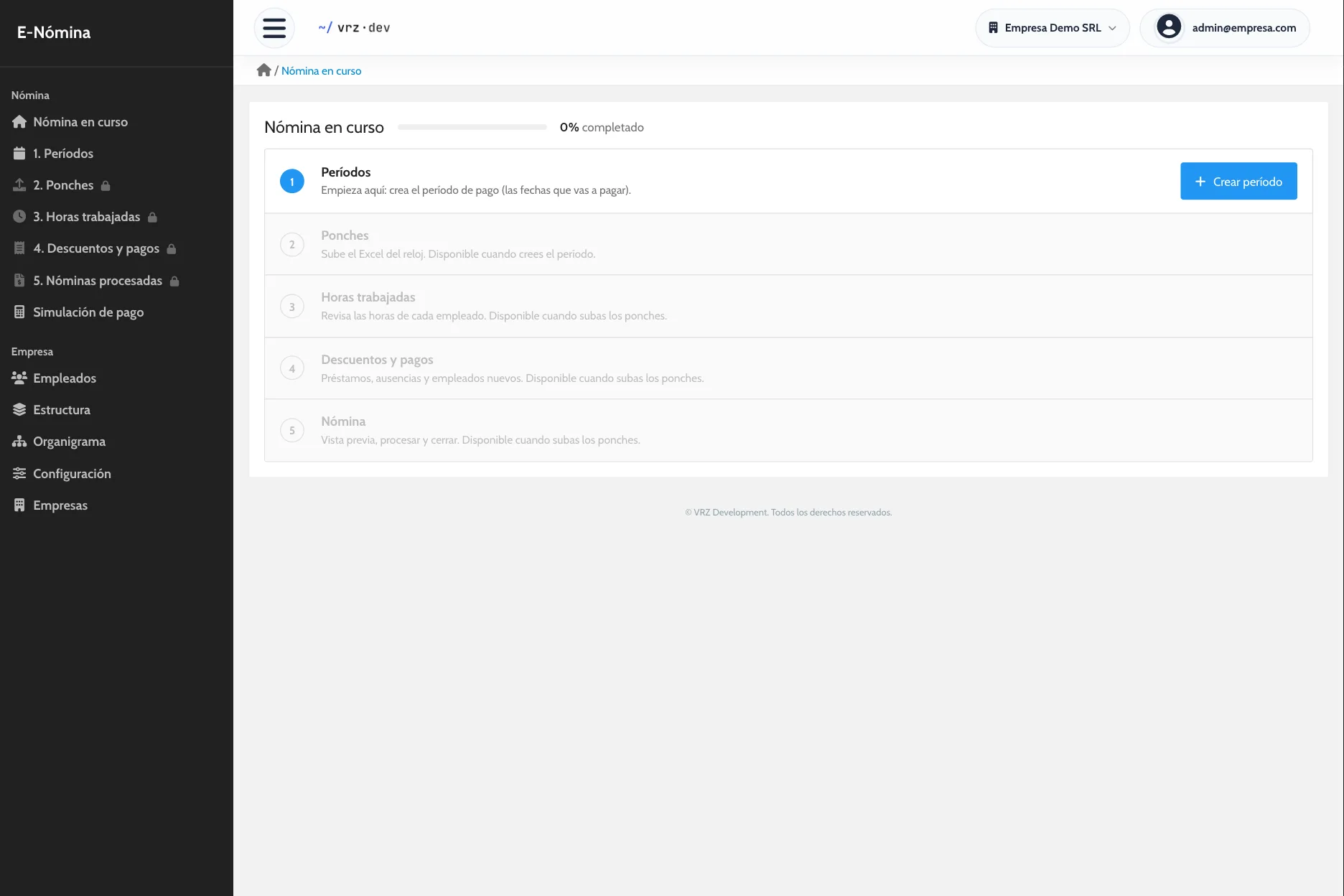
Task: Click the lock icon beside Nóminas procesadas
Action: (174, 281)
